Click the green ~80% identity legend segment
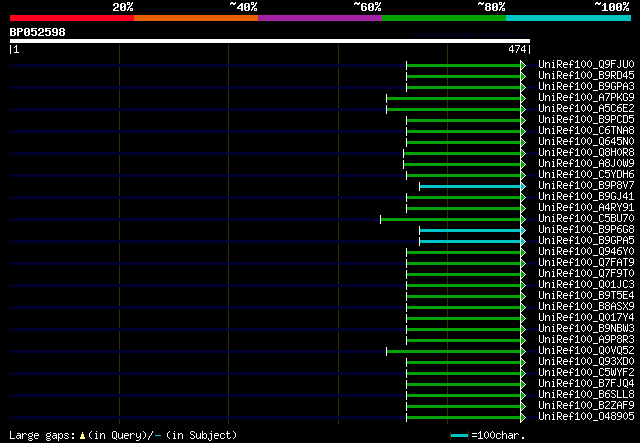 444,18
